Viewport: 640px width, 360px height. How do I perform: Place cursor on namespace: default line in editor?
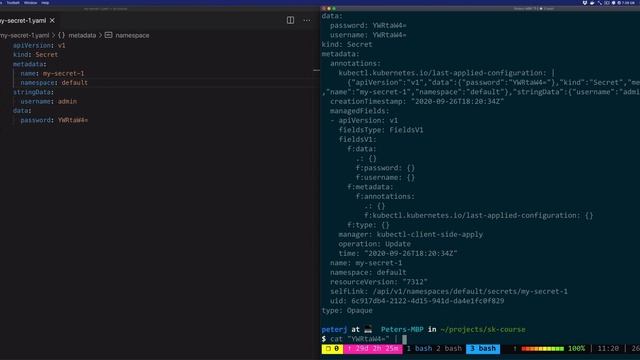tap(54, 83)
